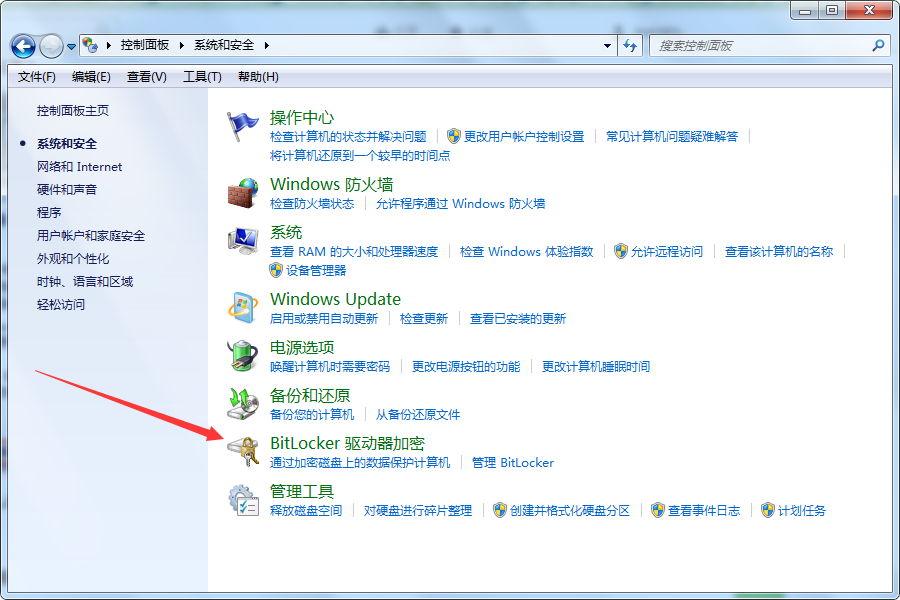The height and width of the screenshot is (600, 900).
Task: Expand the recent pages dropdown arrow
Action: pos(72,46)
